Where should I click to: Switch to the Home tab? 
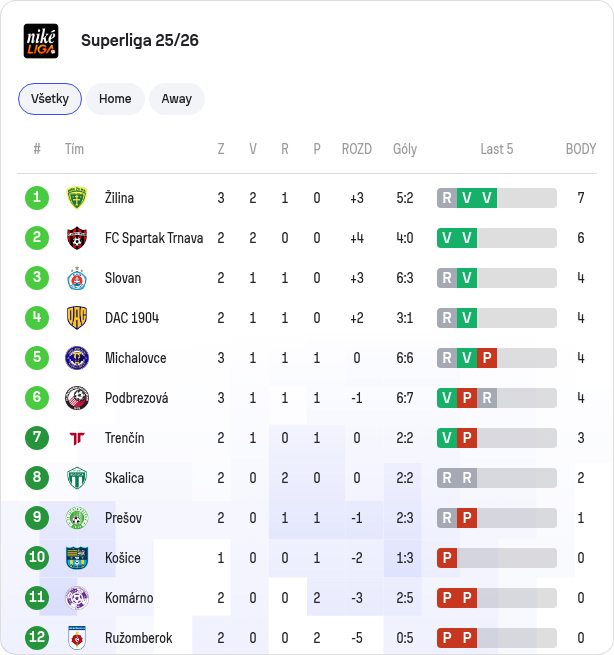point(115,99)
